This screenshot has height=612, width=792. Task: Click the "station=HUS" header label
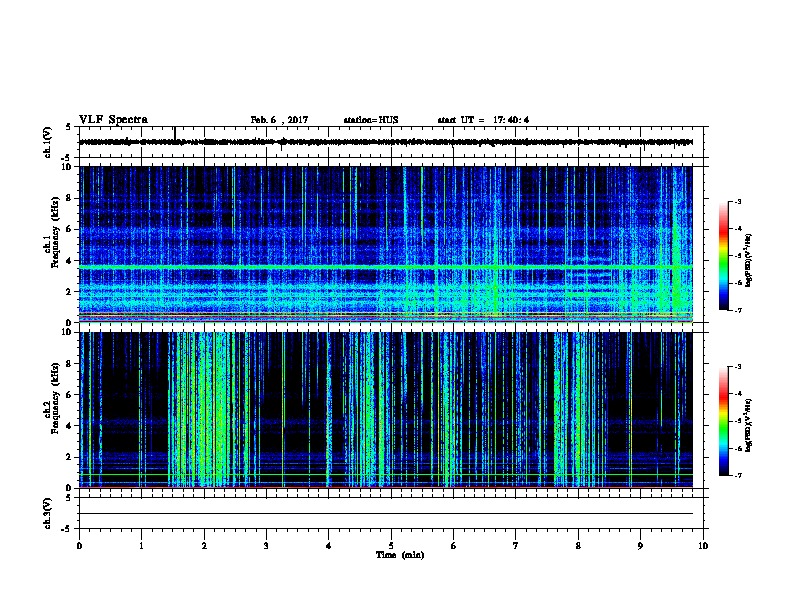point(371,120)
